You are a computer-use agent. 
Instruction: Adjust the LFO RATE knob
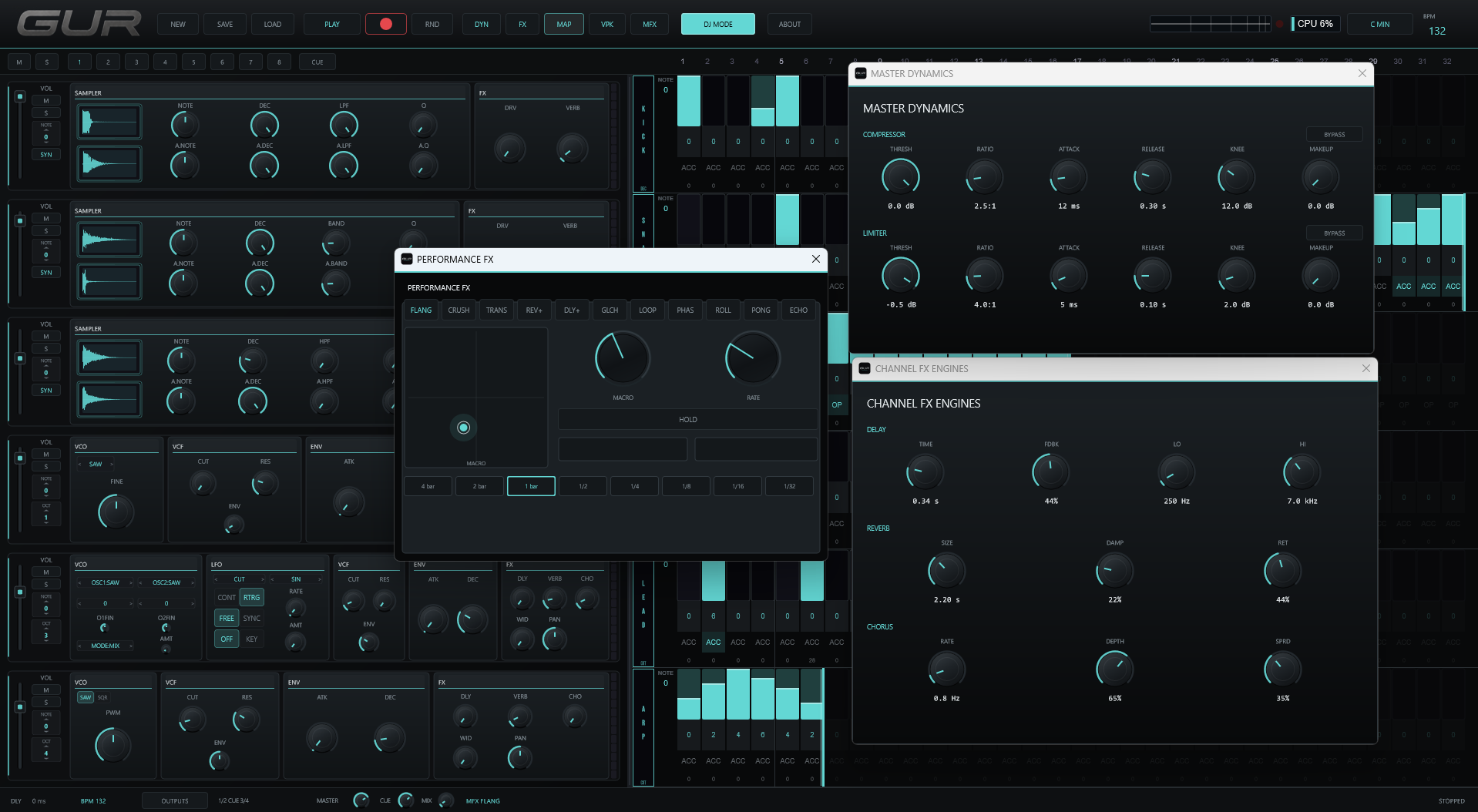[x=296, y=608]
